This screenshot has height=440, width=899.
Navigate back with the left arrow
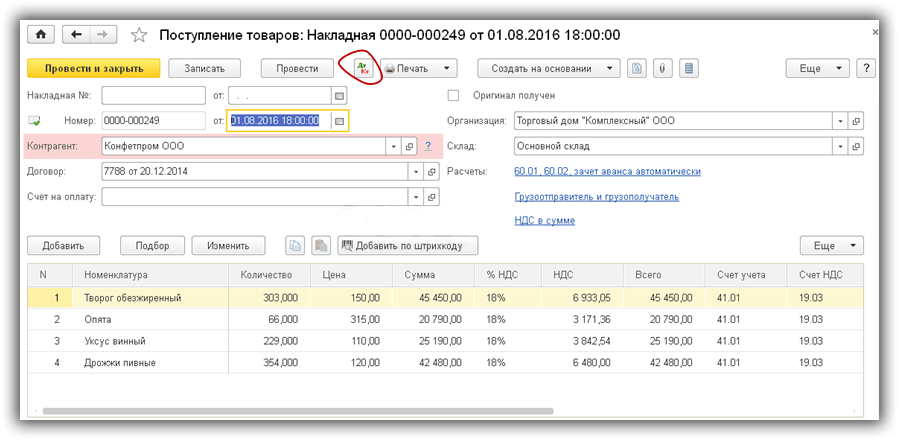76,34
